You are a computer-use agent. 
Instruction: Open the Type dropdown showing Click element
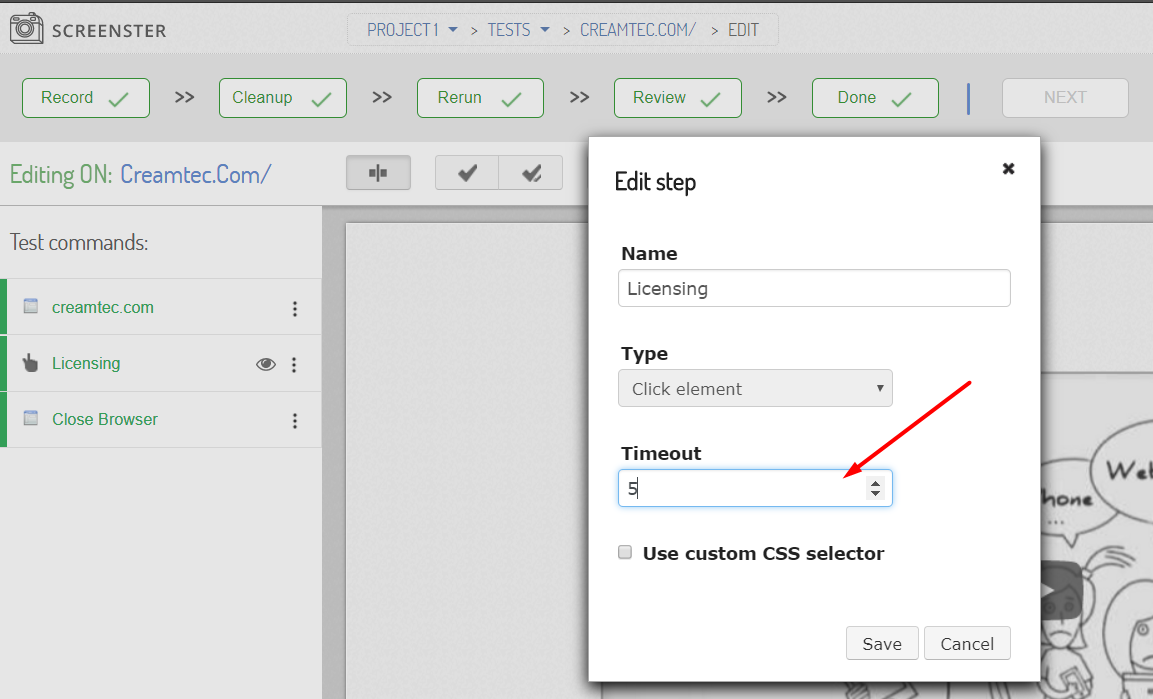coord(755,388)
